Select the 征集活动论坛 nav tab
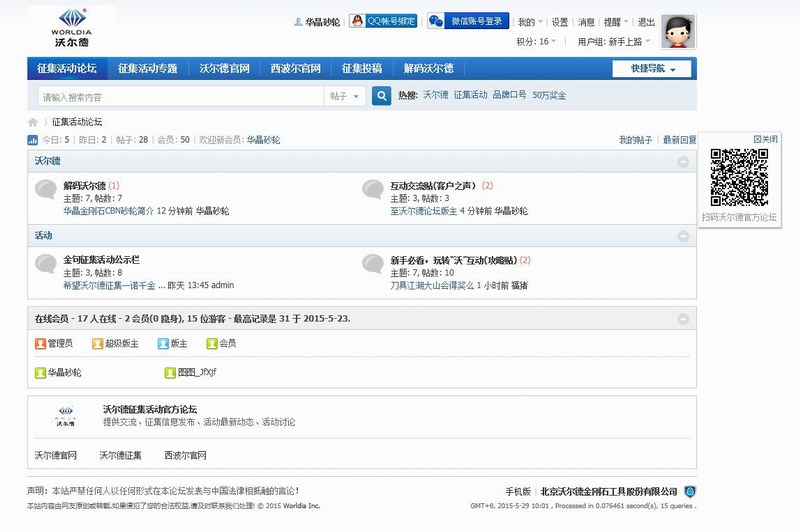Screen dimensions: 800x532 pos(67,68)
